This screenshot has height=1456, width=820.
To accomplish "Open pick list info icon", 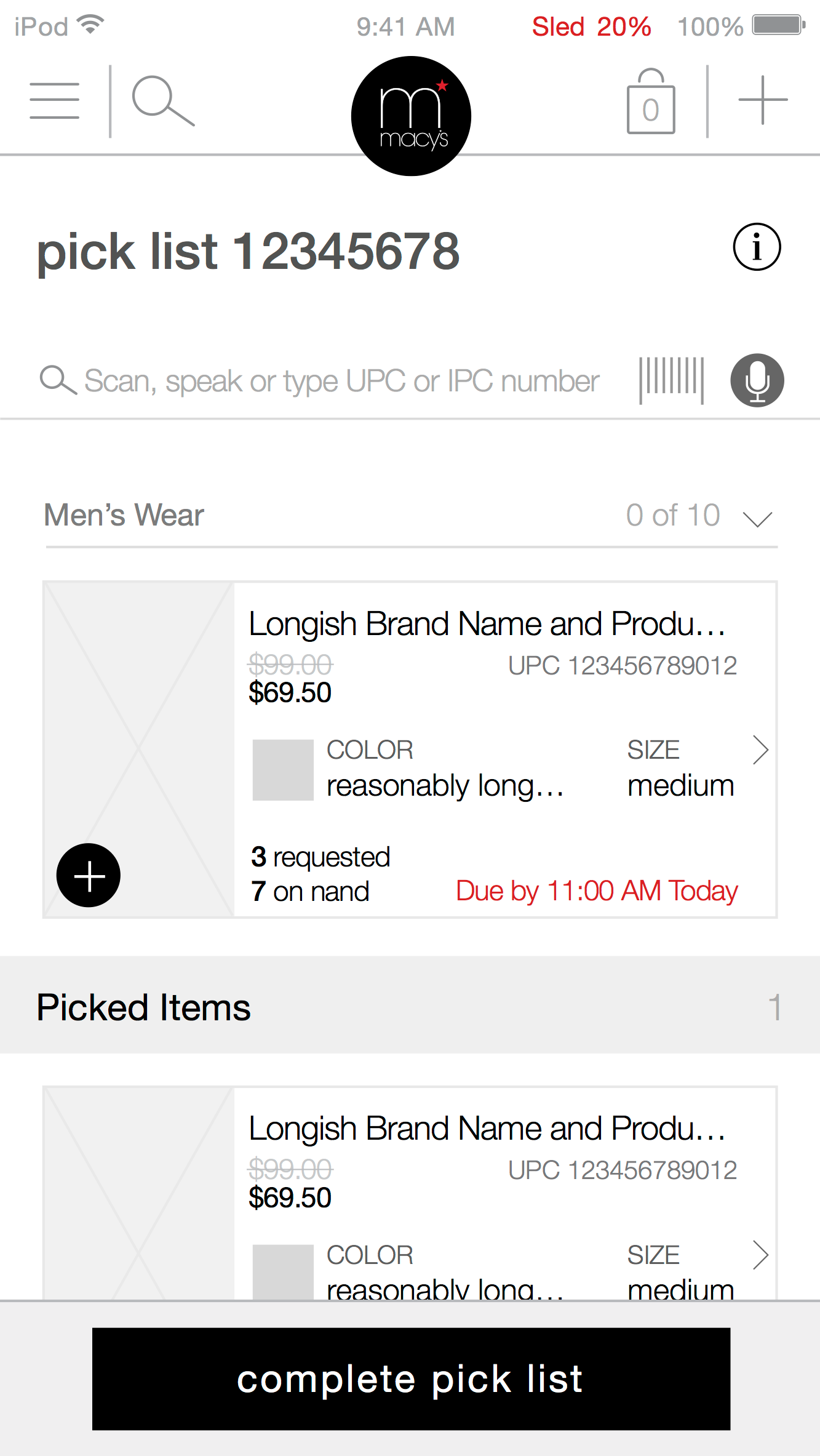I will coord(757,247).
